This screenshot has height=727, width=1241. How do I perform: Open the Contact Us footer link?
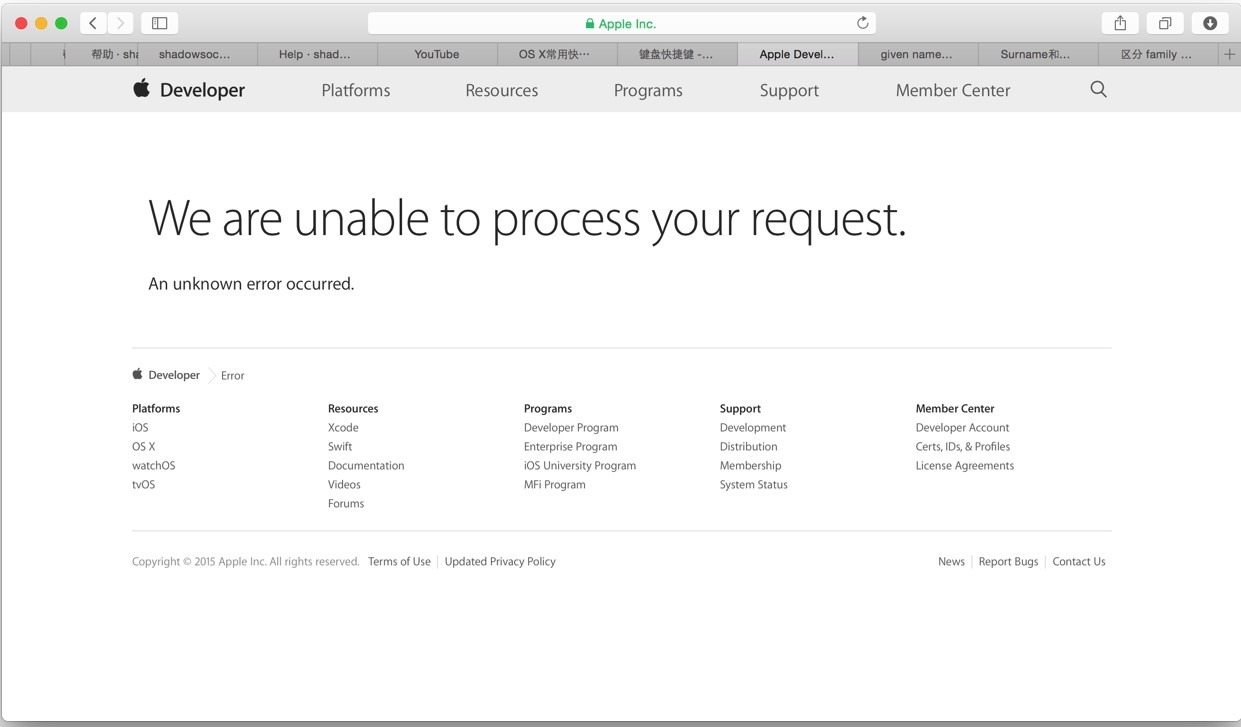coord(1079,562)
